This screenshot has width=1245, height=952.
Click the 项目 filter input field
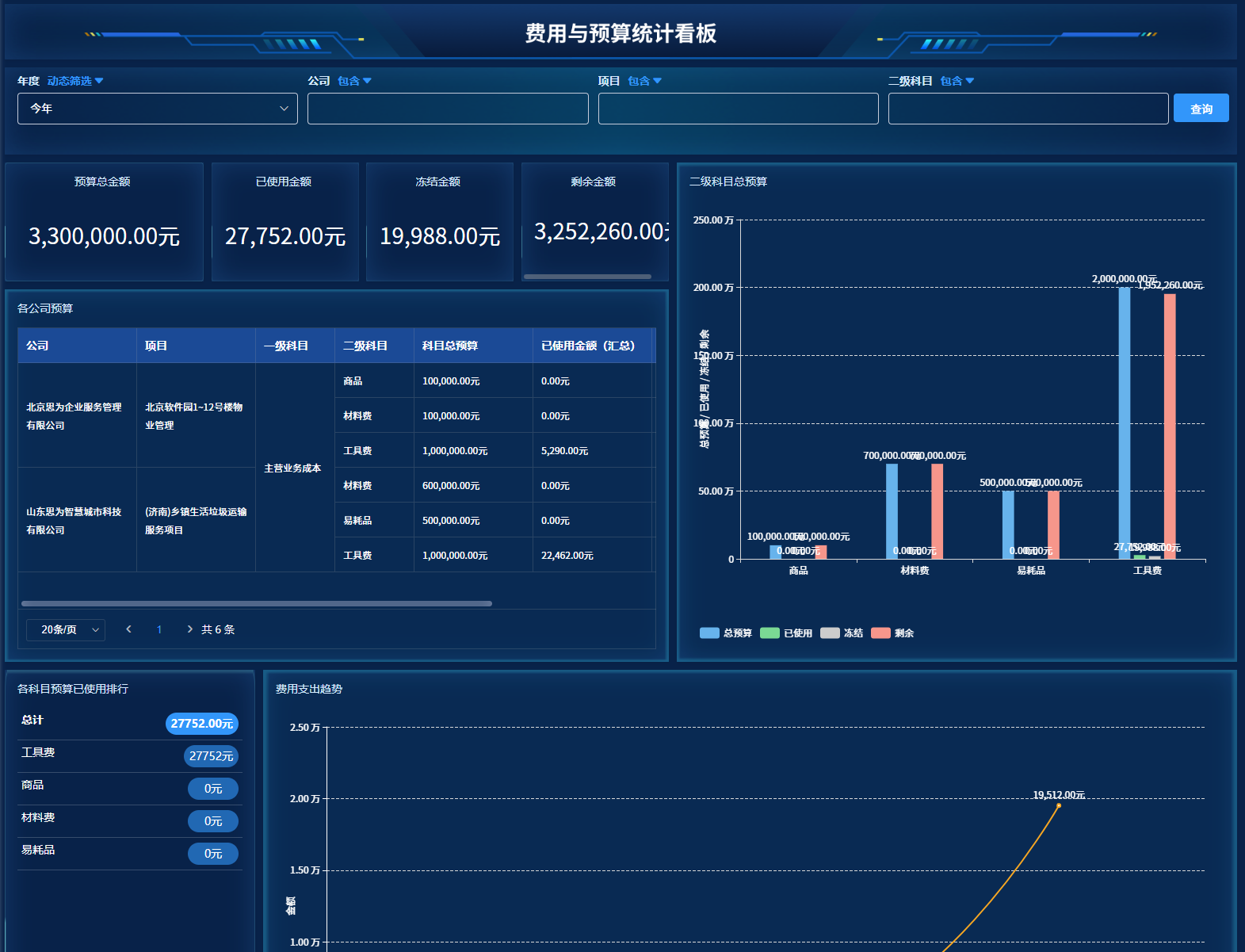[x=738, y=109]
